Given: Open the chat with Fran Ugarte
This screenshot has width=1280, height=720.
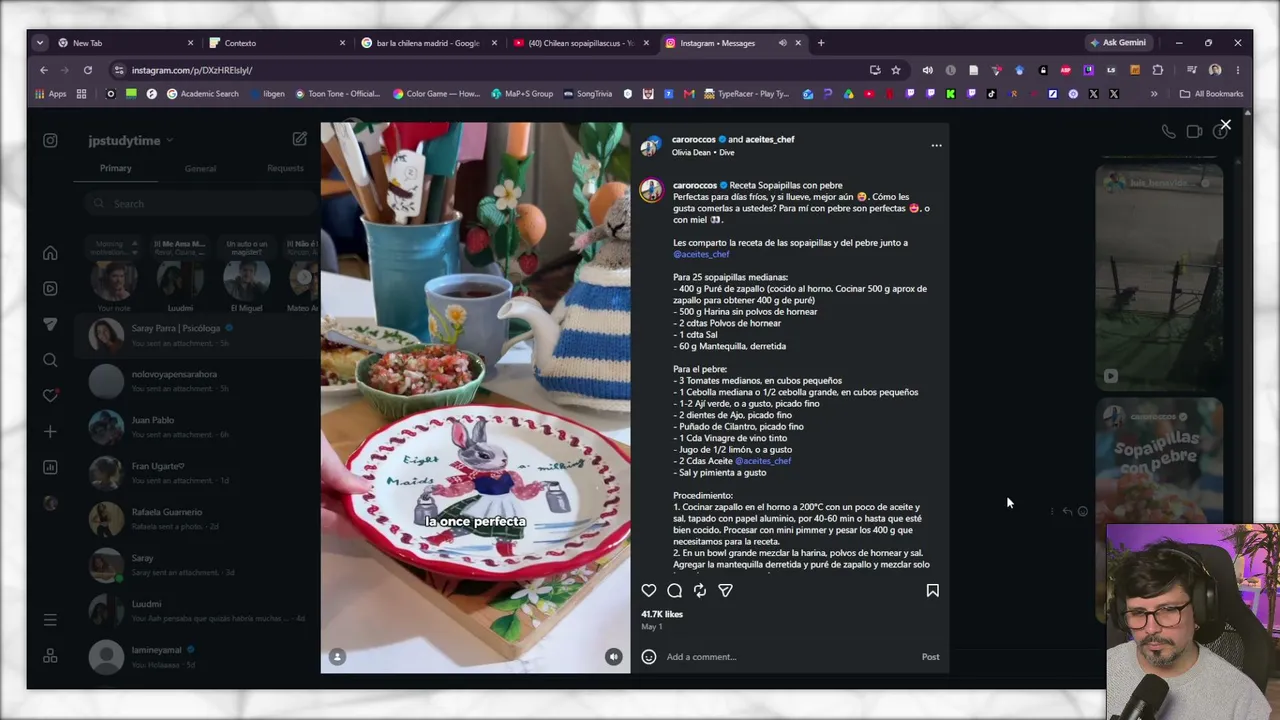Looking at the screenshot, I should coord(197,472).
